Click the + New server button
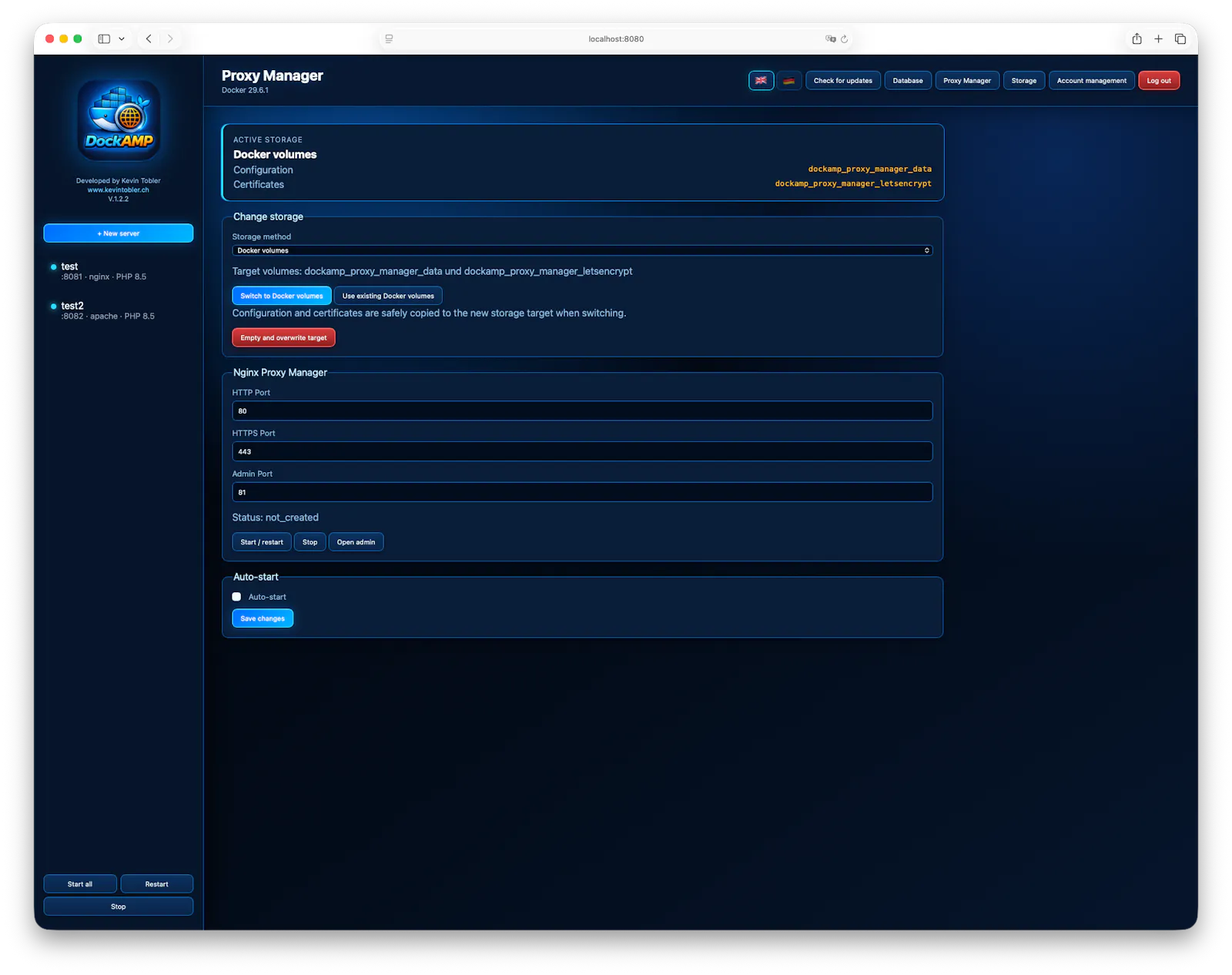 click(119, 233)
